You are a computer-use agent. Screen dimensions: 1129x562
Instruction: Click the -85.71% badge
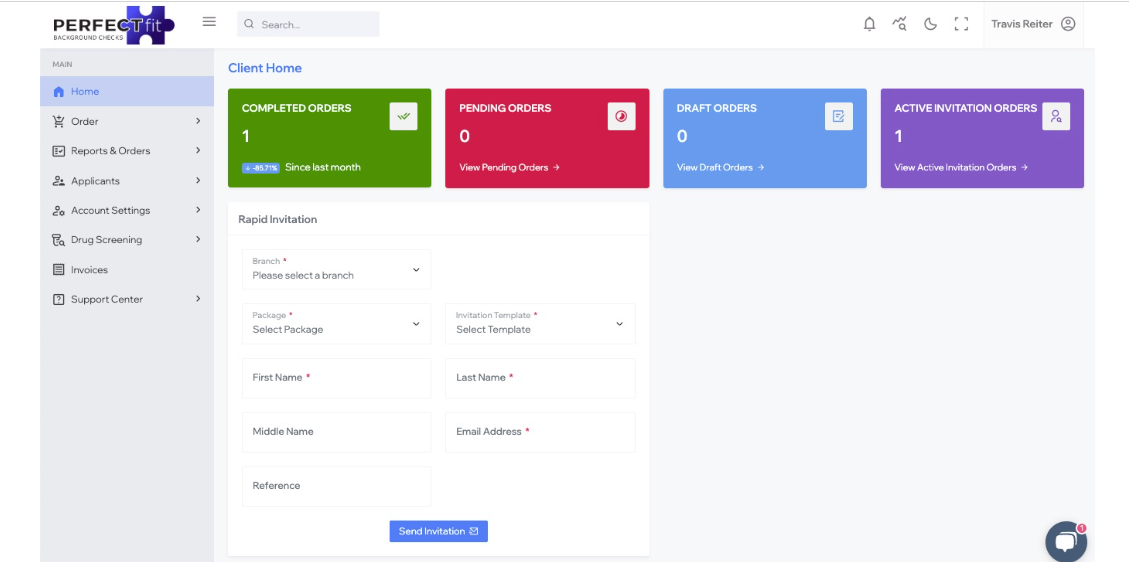pos(261,168)
